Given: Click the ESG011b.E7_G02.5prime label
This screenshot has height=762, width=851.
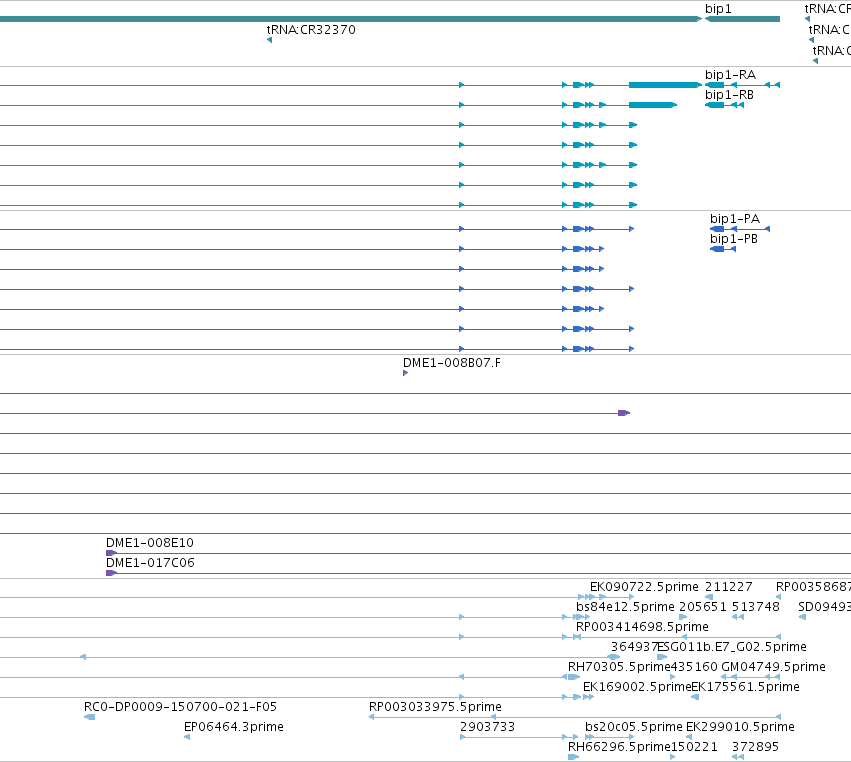Looking at the screenshot, I should pos(732,646).
